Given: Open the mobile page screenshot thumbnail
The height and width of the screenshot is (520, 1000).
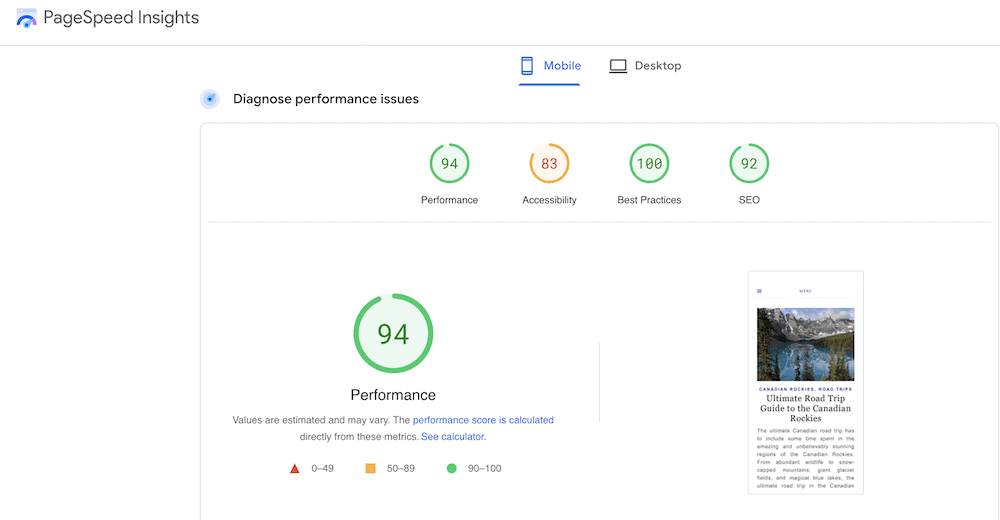Looking at the screenshot, I should pos(805,382).
